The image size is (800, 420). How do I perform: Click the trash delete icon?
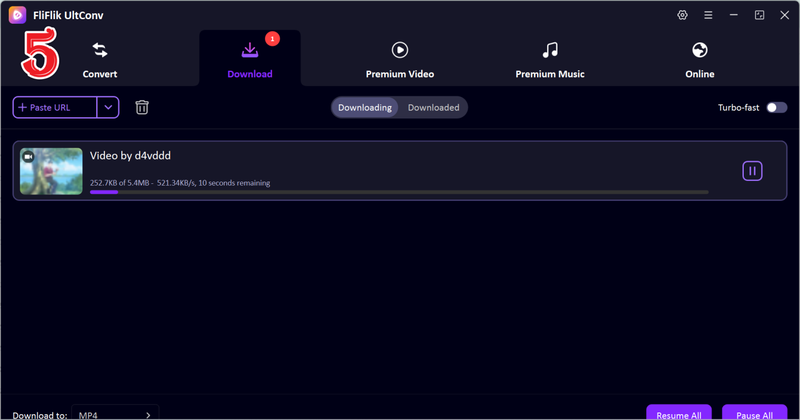(142, 107)
